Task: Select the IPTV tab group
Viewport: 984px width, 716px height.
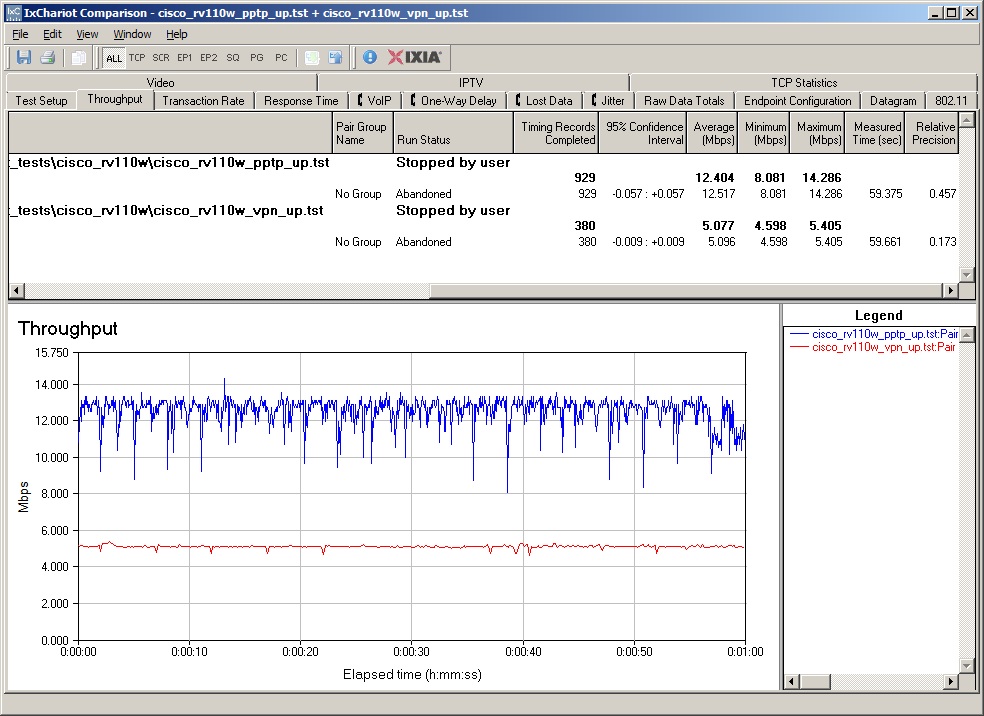Action: click(471, 82)
